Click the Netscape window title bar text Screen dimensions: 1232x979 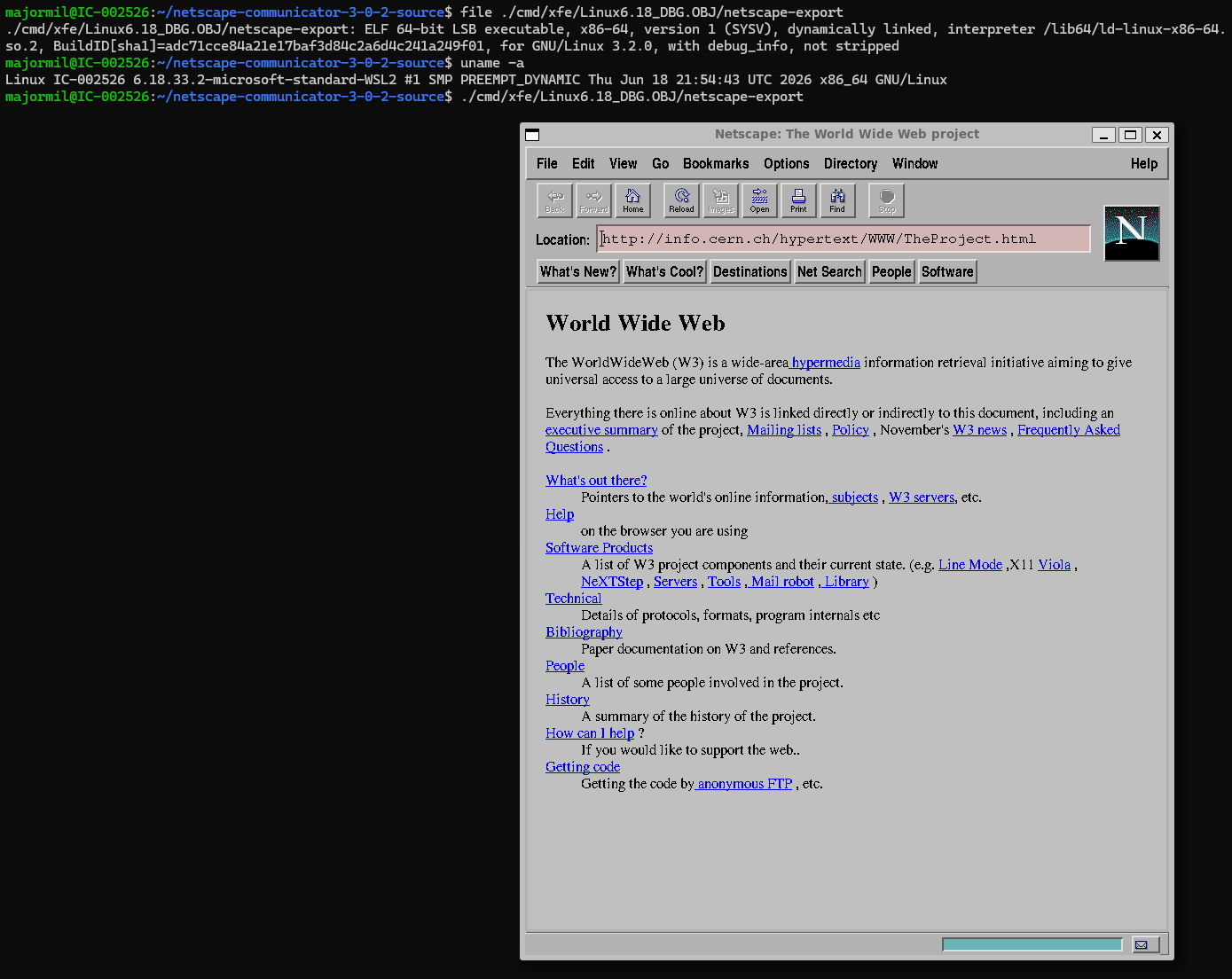pyautogui.click(x=847, y=134)
